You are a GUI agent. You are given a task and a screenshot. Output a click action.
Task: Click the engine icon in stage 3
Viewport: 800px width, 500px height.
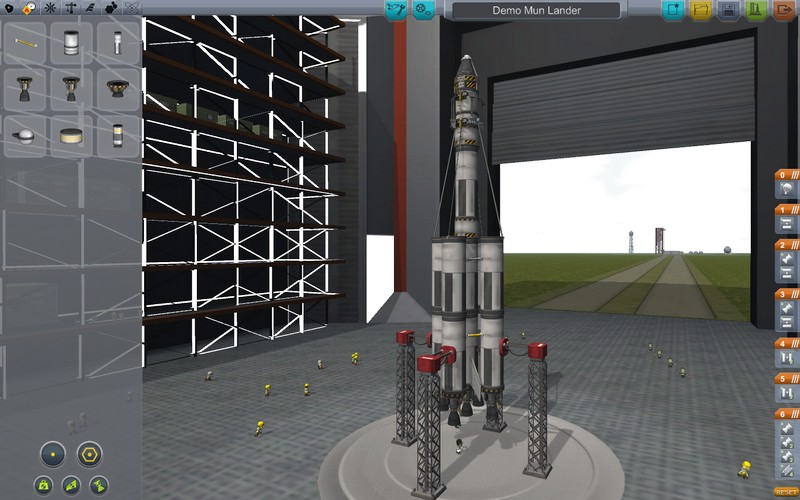786,308
